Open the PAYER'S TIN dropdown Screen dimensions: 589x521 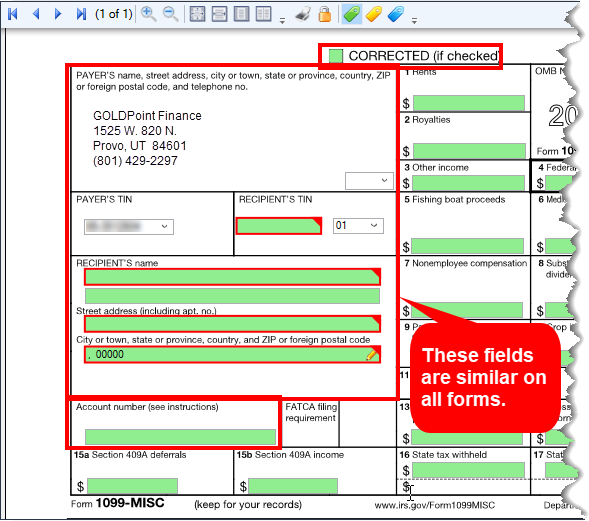pyautogui.click(x=129, y=227)
